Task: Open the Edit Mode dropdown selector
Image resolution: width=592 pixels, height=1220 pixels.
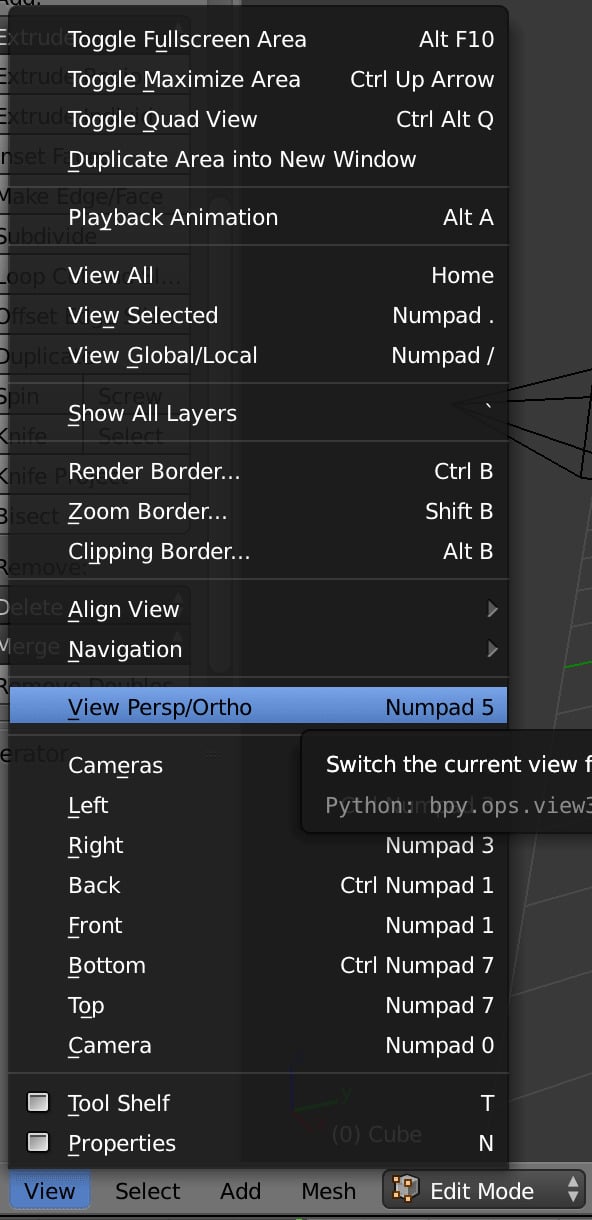Action: pos(484,1190)
